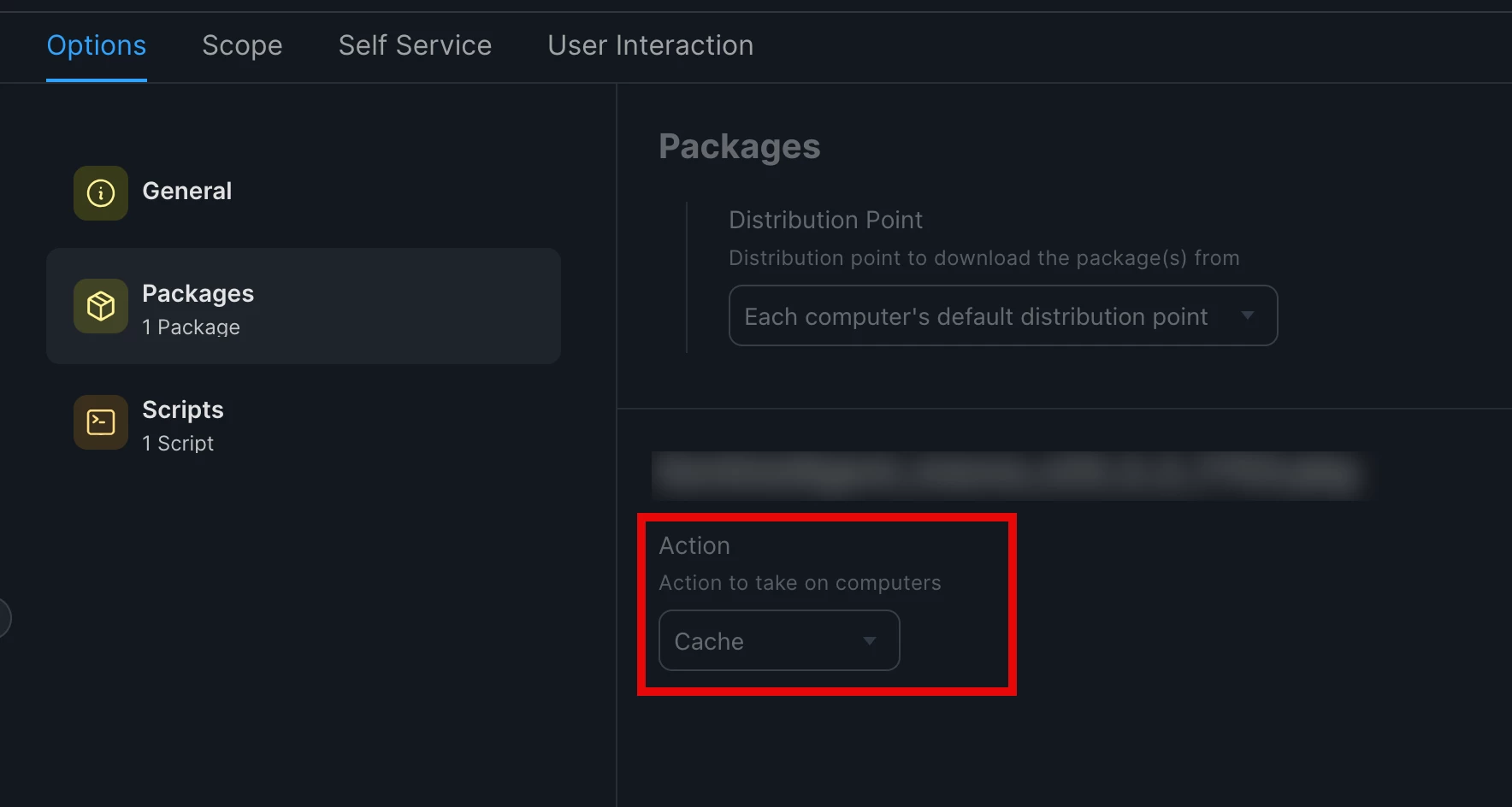This screenshot has width=1512, height=807.
Task: Click the "1 Script" count subtitle
Action: (x=178, y=443)
